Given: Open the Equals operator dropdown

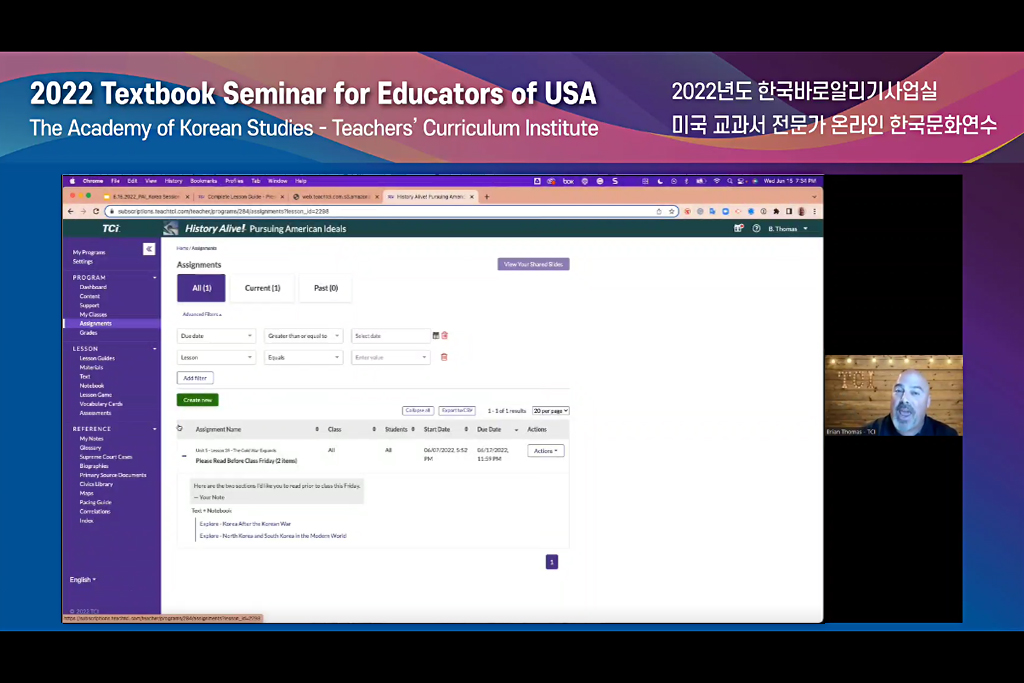Looking at the screenshot, I should click(x=303, y=357).
